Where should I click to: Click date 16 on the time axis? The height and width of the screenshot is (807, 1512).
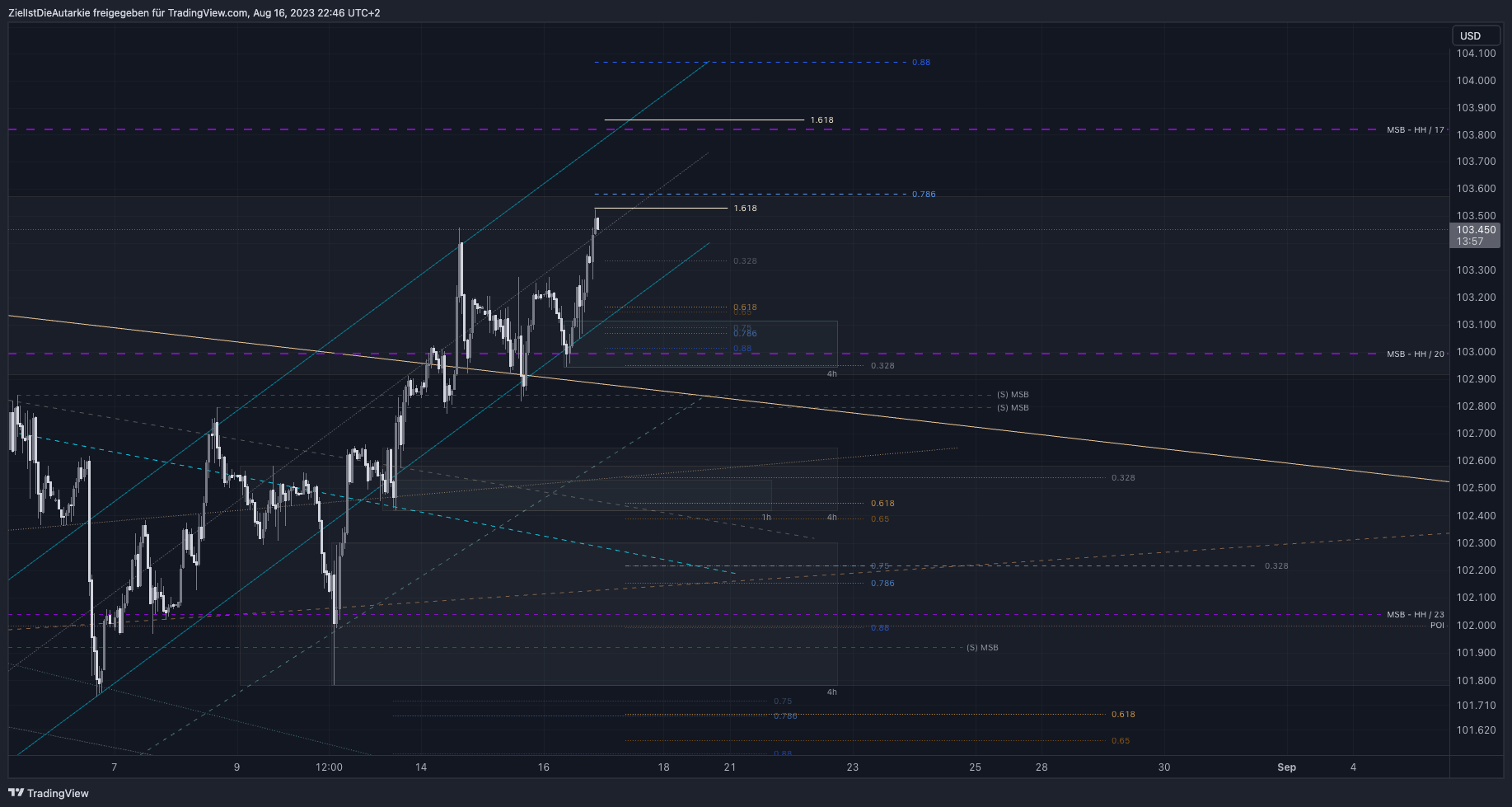(544, 767)
